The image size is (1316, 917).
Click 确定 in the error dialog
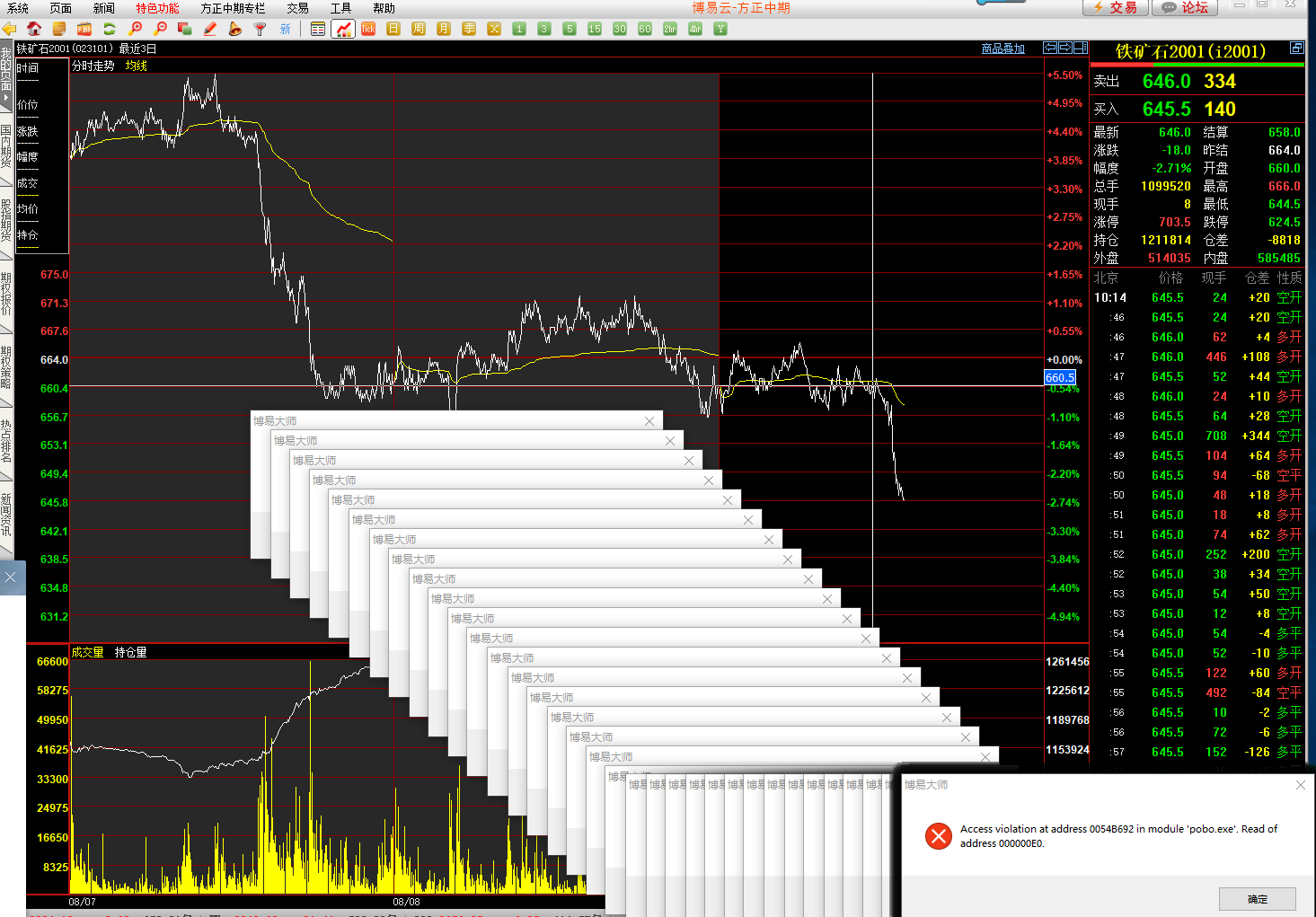pyautogui.click(x=1257, y=898)
